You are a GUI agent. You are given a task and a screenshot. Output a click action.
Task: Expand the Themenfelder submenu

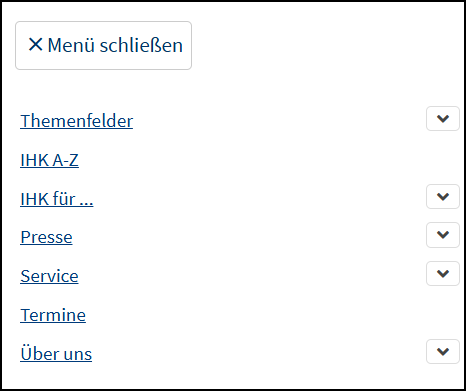point(443,118)
